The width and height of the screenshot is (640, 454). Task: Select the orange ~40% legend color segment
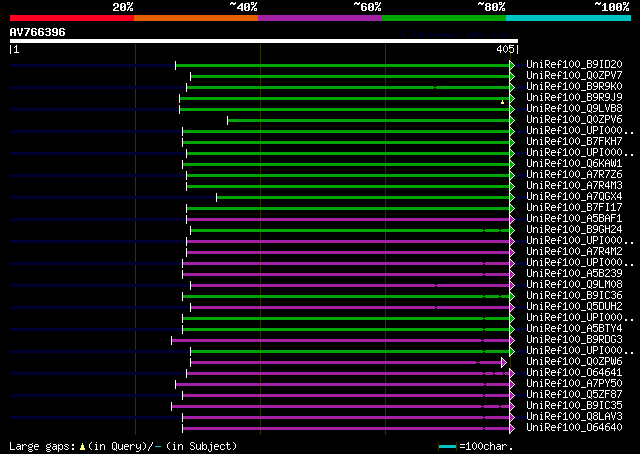(x=196, y=18)
